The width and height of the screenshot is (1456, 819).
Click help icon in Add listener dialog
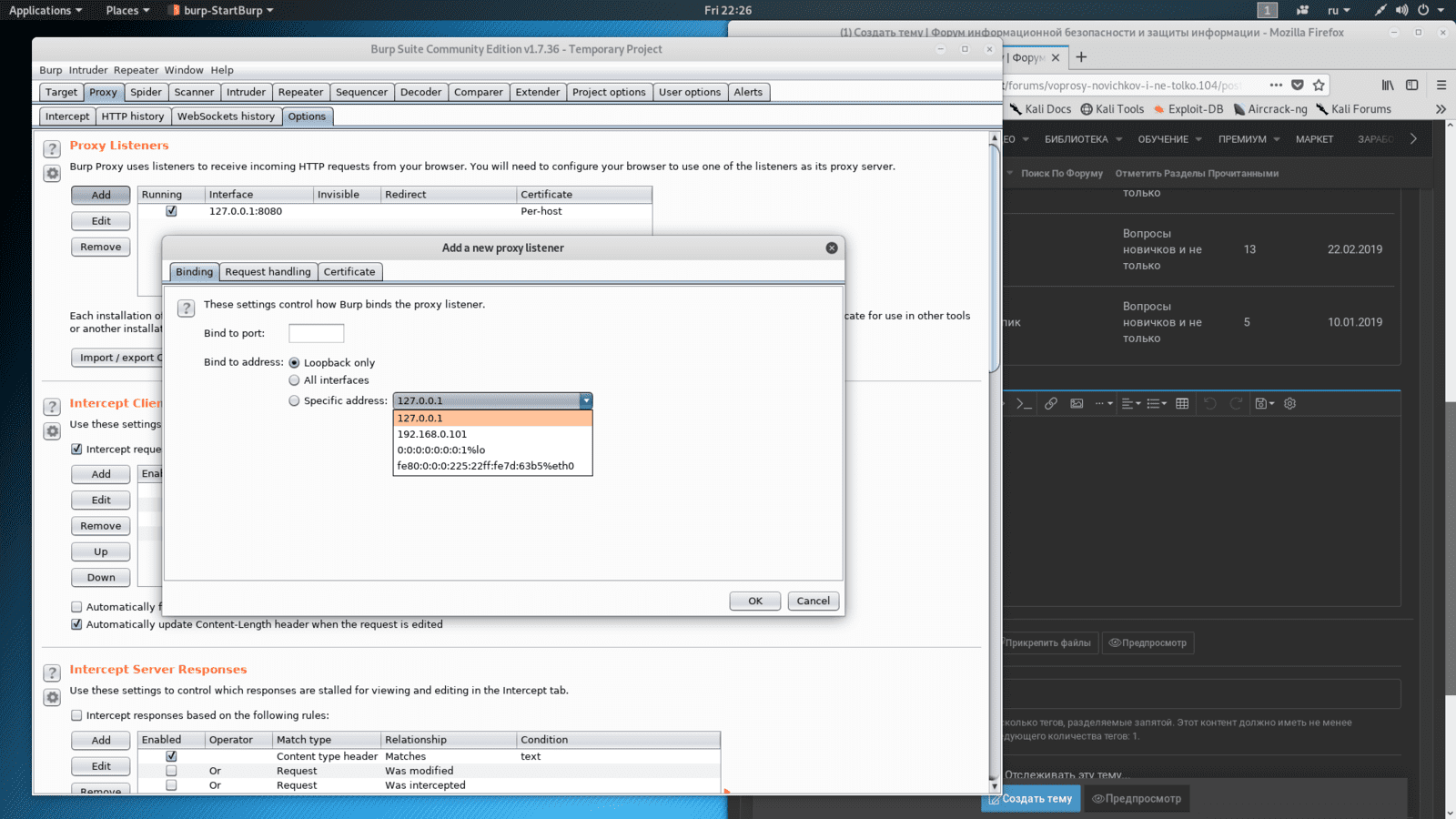pos(187,308)
